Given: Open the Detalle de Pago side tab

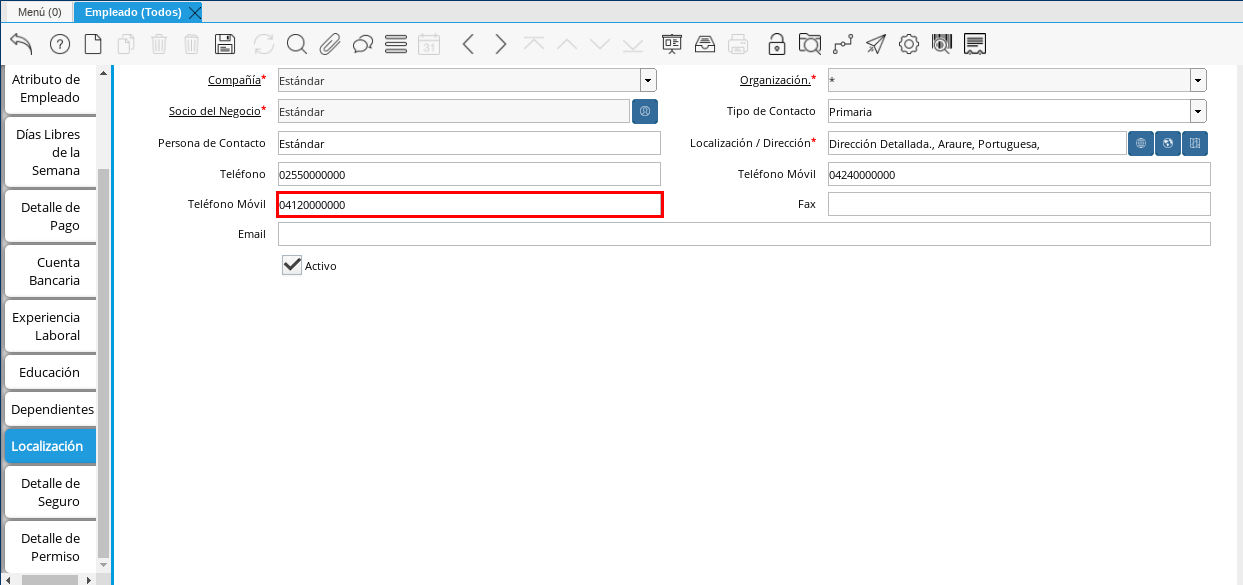Looking at the screenshot, I should pos(50,216).
